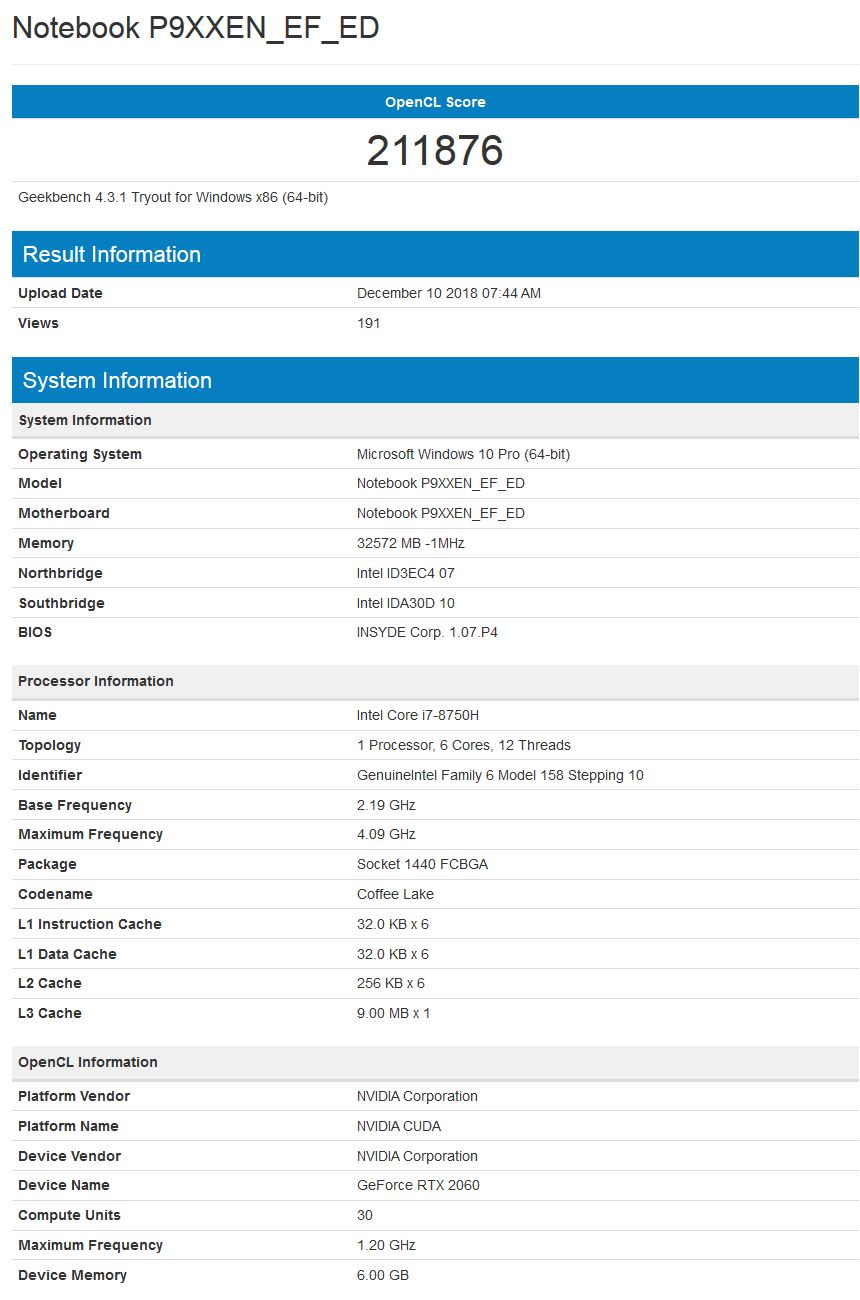860x1300 pixels.
Task: Select Intel IDA30D 10 value
Action: tap(406, 603)
